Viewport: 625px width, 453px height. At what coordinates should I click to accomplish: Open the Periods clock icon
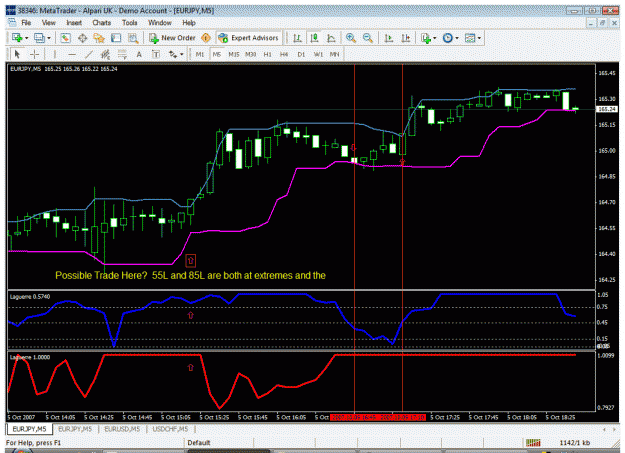[x=448, y=38]
